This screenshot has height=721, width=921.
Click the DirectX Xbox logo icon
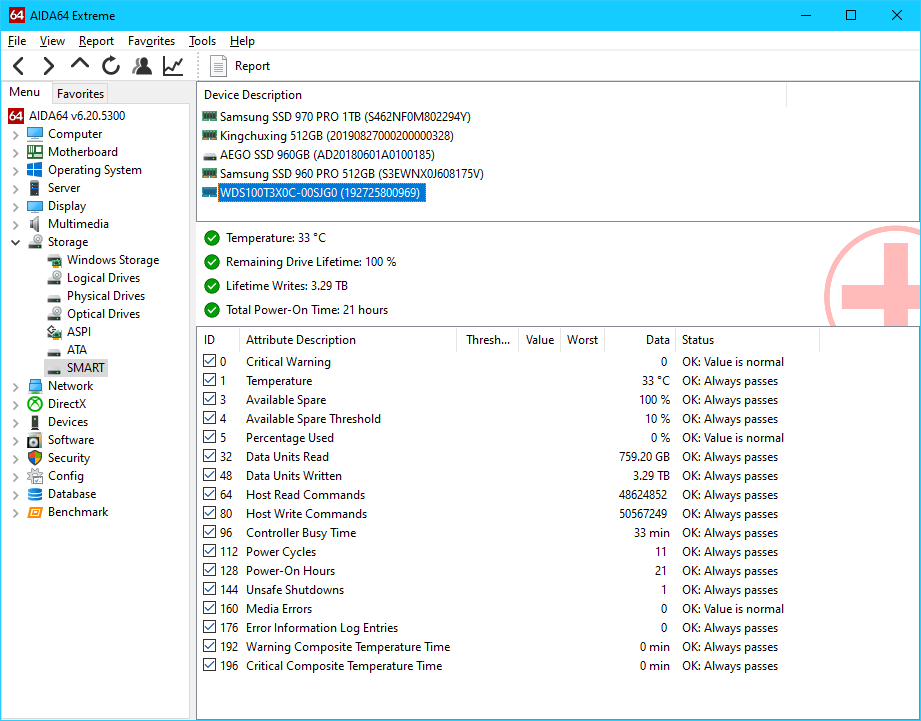click(x=35, y=404)
